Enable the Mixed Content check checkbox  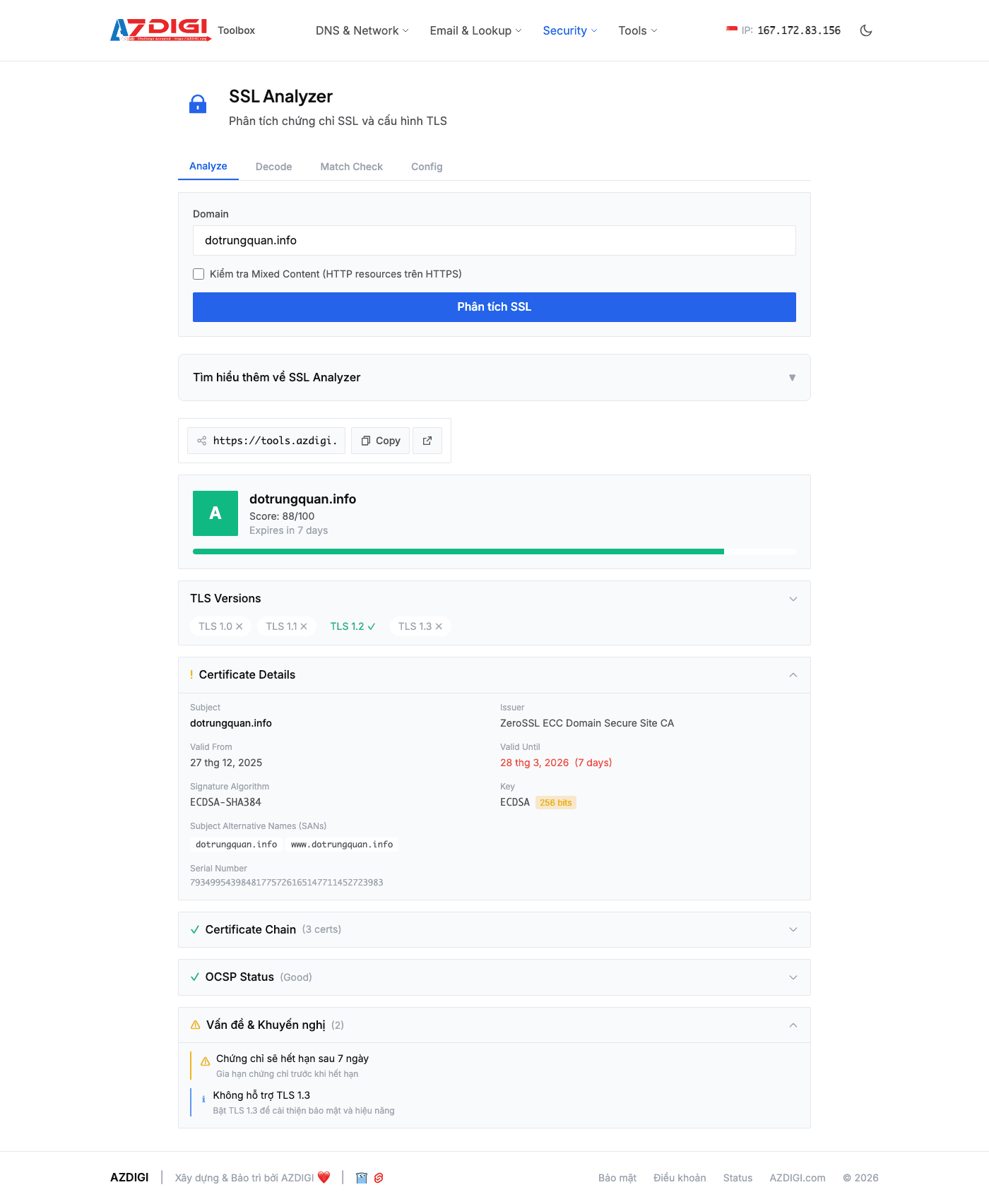[x=199, y=274]
